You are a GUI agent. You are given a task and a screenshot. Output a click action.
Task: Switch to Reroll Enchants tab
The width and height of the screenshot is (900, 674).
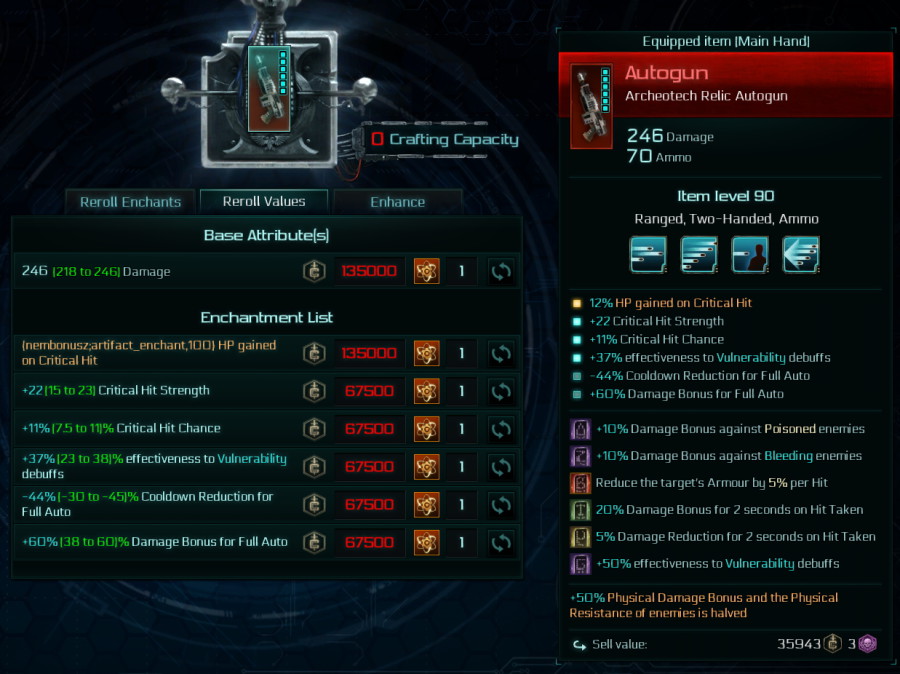[x=130, y=202]
